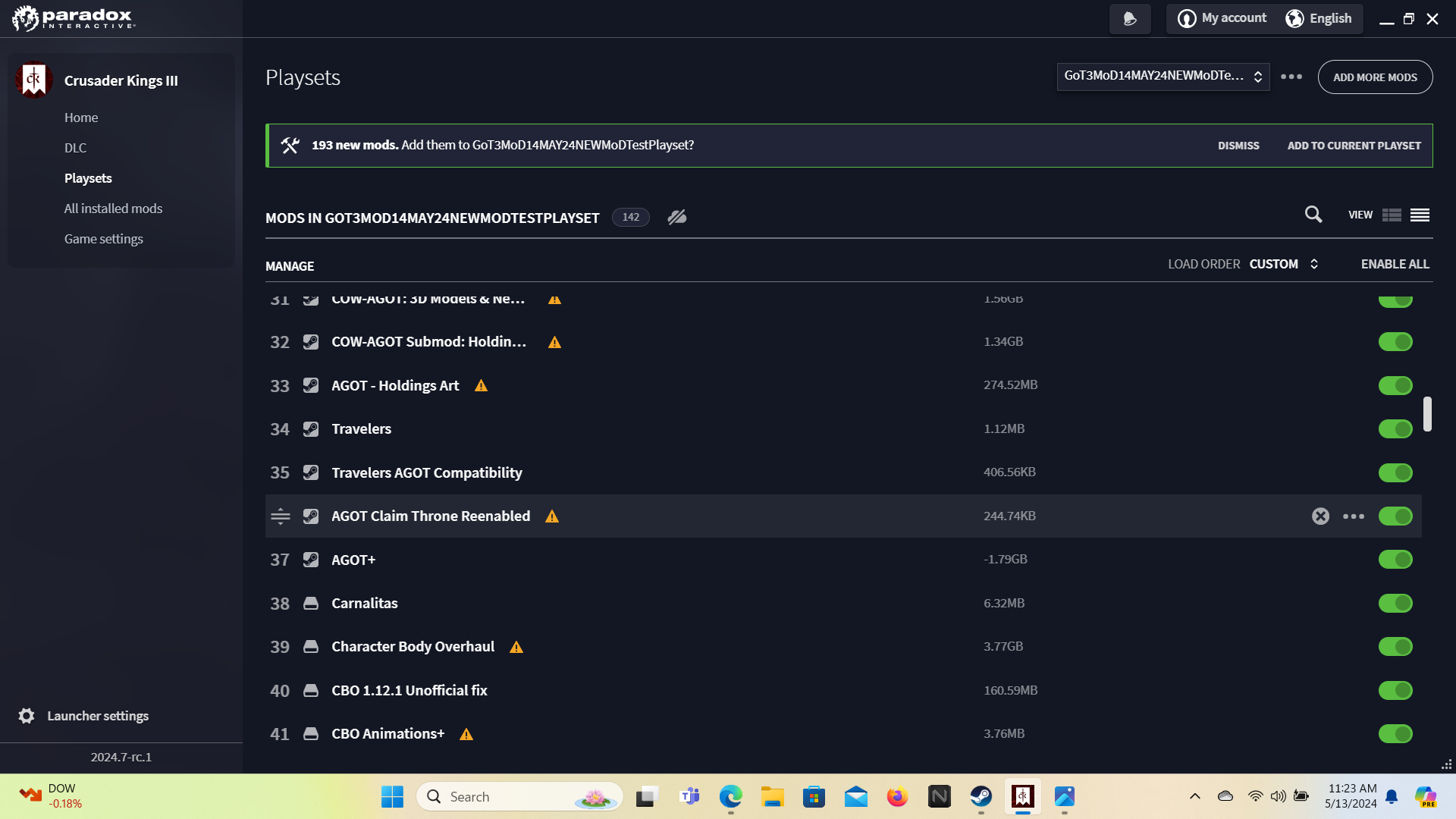Click ADD MORE MODS button

1375,77
